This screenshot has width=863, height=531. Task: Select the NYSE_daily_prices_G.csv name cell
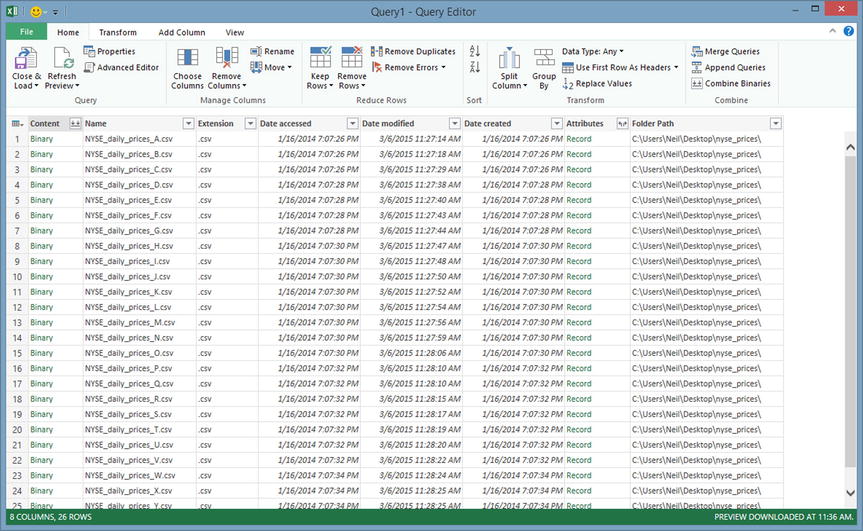pyautogui.click(x=139, y=231)
